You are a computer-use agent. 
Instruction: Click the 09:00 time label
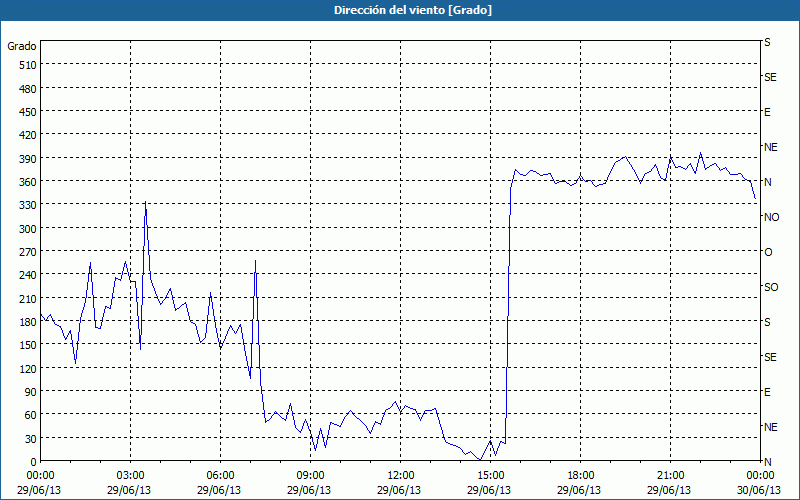coord(310,476)
